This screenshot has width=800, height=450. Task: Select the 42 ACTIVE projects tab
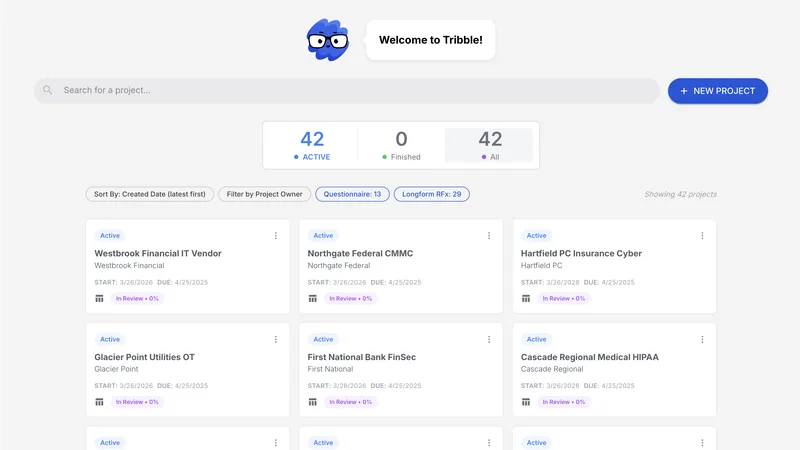(312, 145)
